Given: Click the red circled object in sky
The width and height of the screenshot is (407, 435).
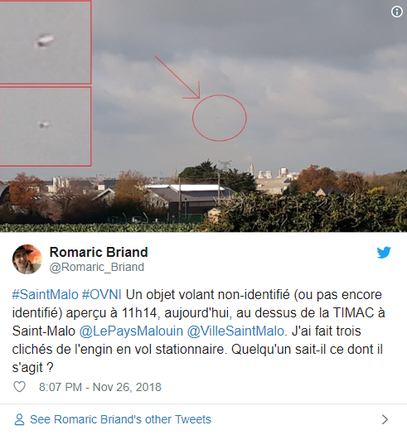Looking at the screenshot, I should pos(219,118).
